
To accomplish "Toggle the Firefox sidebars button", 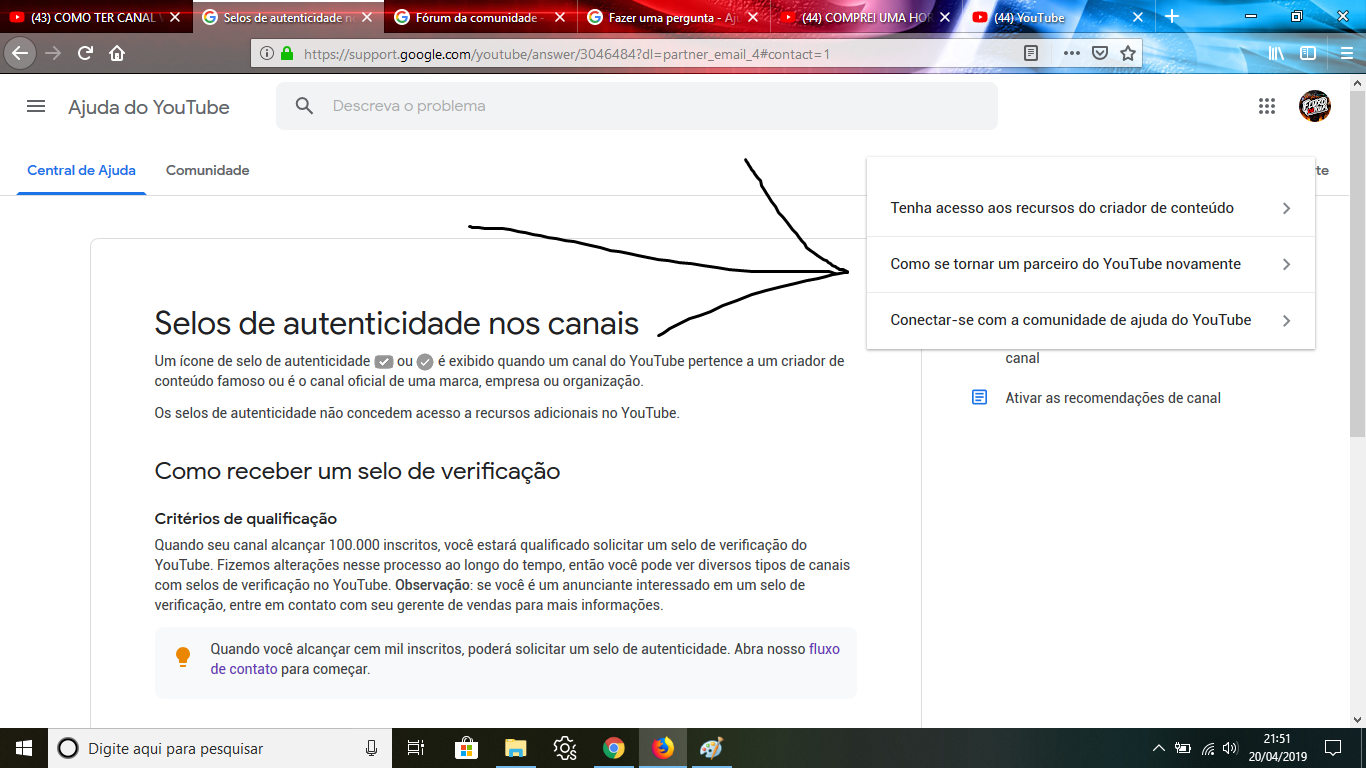I will (1307, 54).
